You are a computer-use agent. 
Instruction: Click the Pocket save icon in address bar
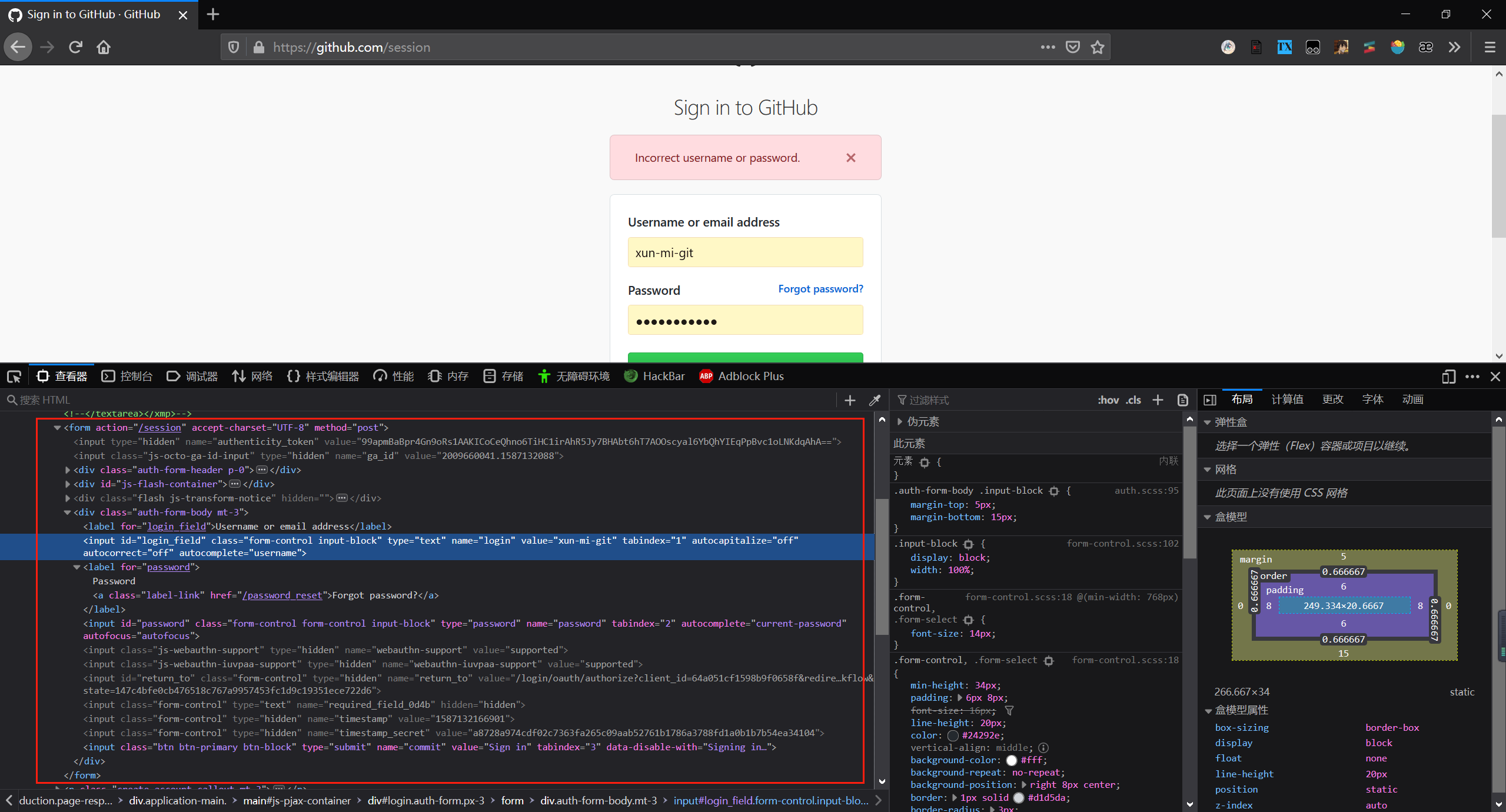[x=1073, y=47]
